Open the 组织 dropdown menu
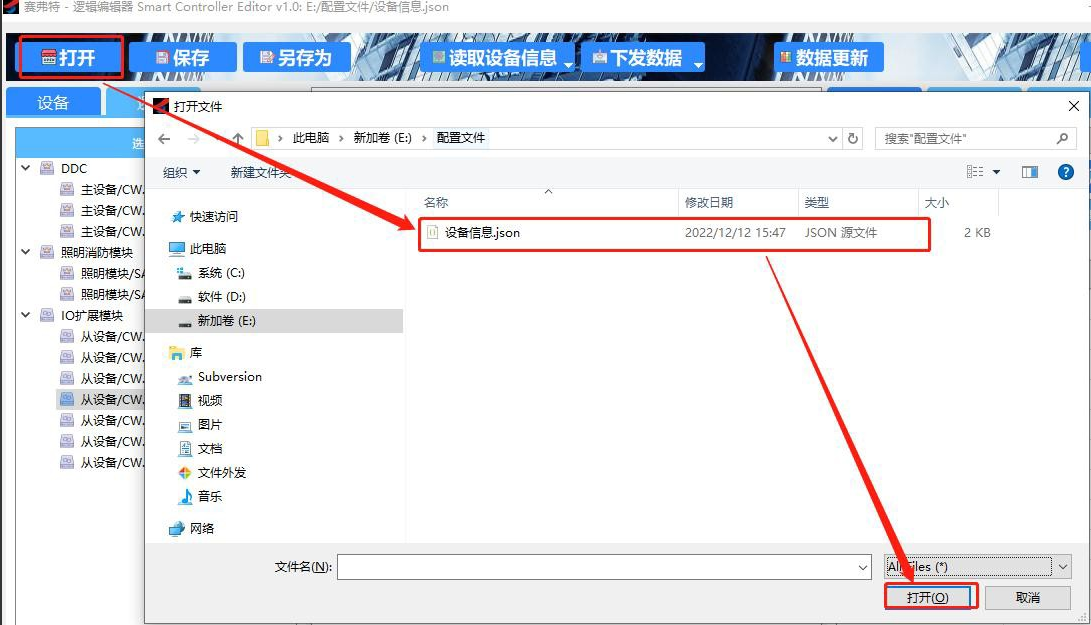This screenshot has width=1091, height=625. coord(181,172)
